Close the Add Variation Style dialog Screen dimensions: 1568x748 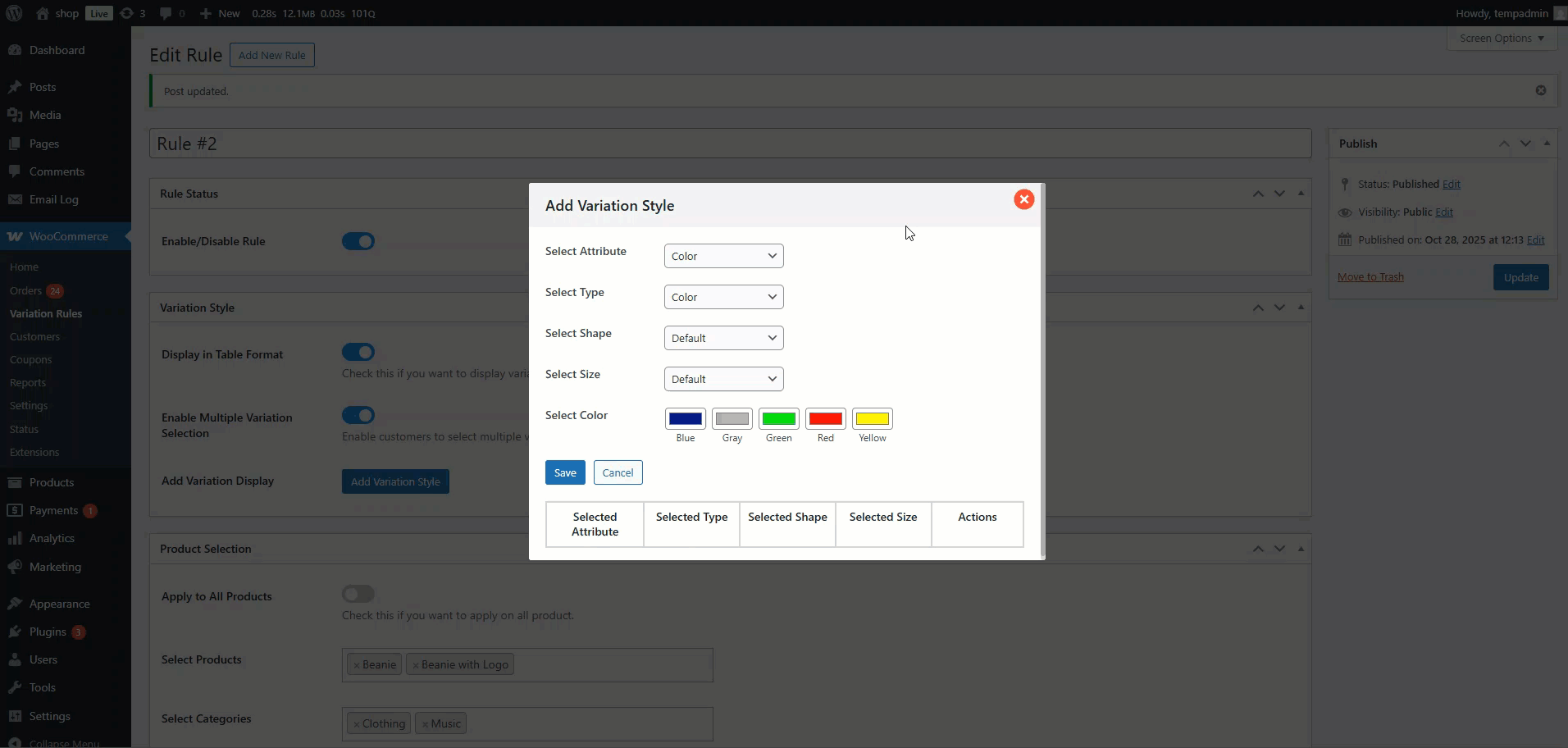[1023, 199]
